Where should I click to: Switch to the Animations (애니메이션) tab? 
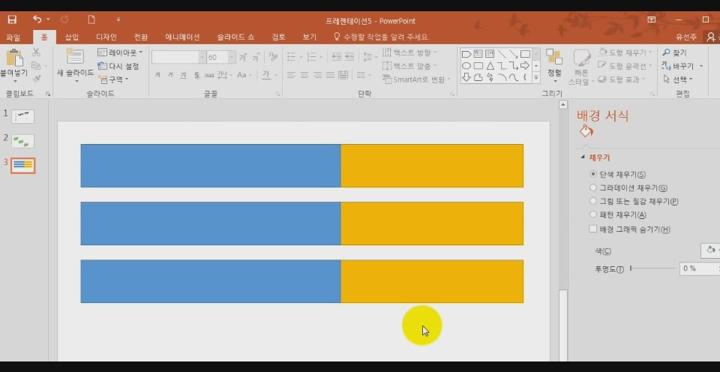[182, 37]
